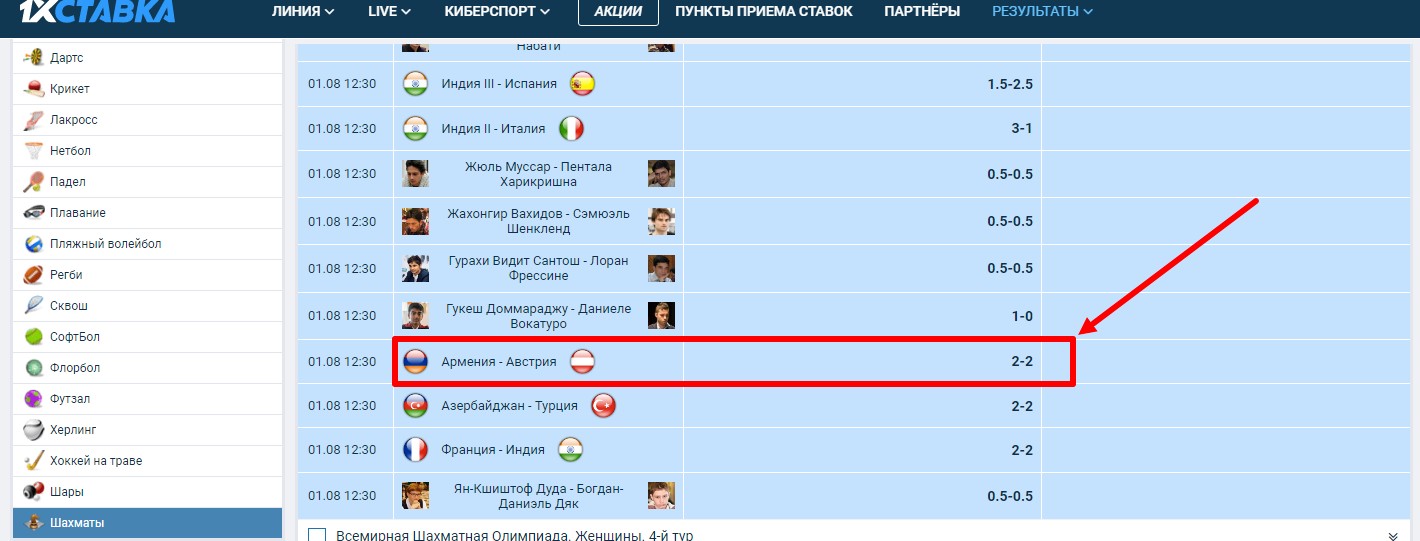Expand the LIVE dropdown menu

tap(389, 12)
